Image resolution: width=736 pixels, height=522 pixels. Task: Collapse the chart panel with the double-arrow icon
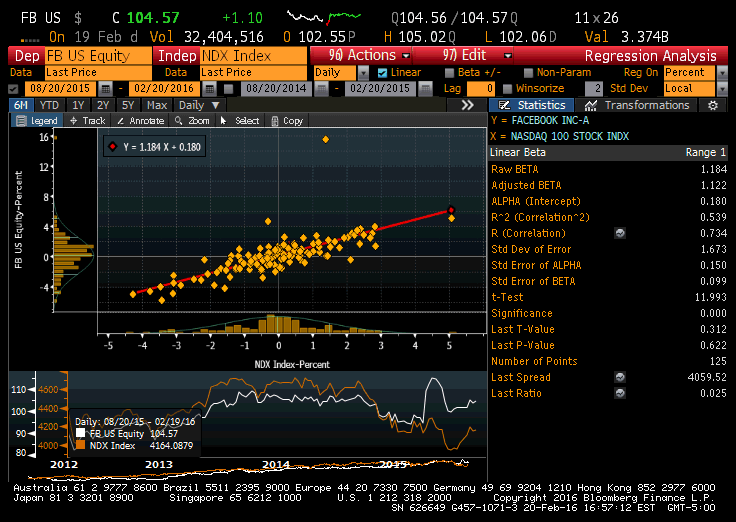tap(467, 105)
